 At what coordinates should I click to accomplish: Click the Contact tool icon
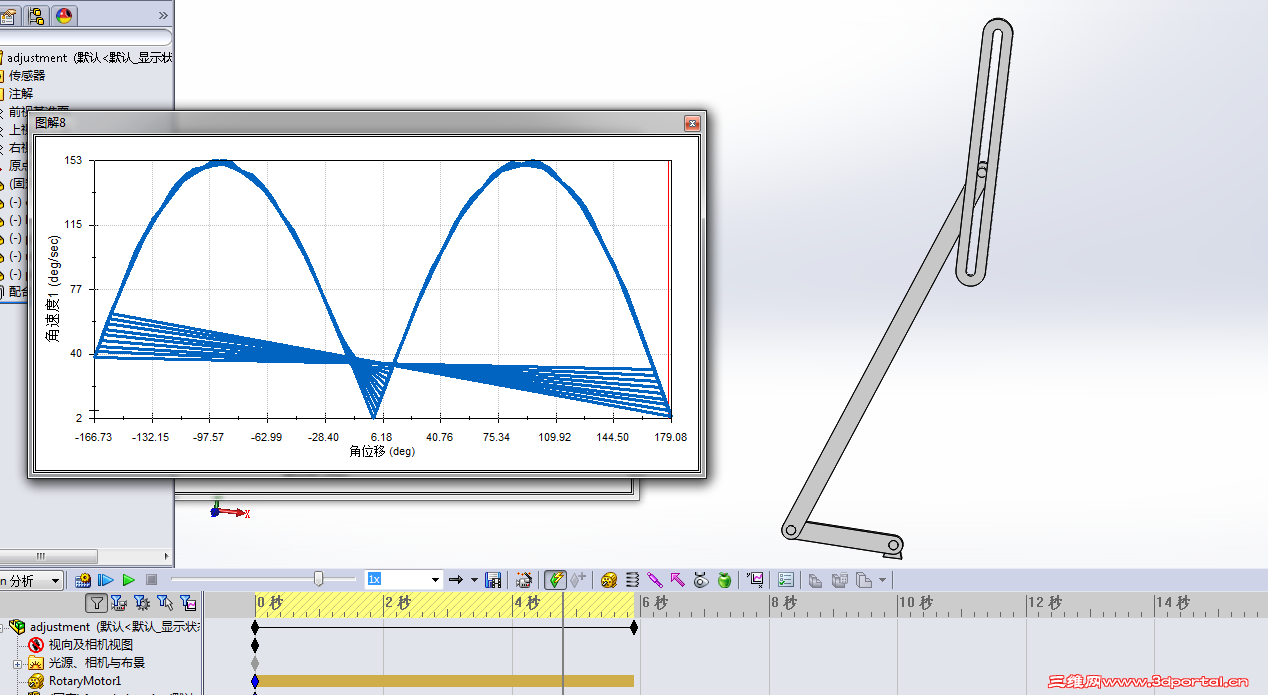click(701, 580)
